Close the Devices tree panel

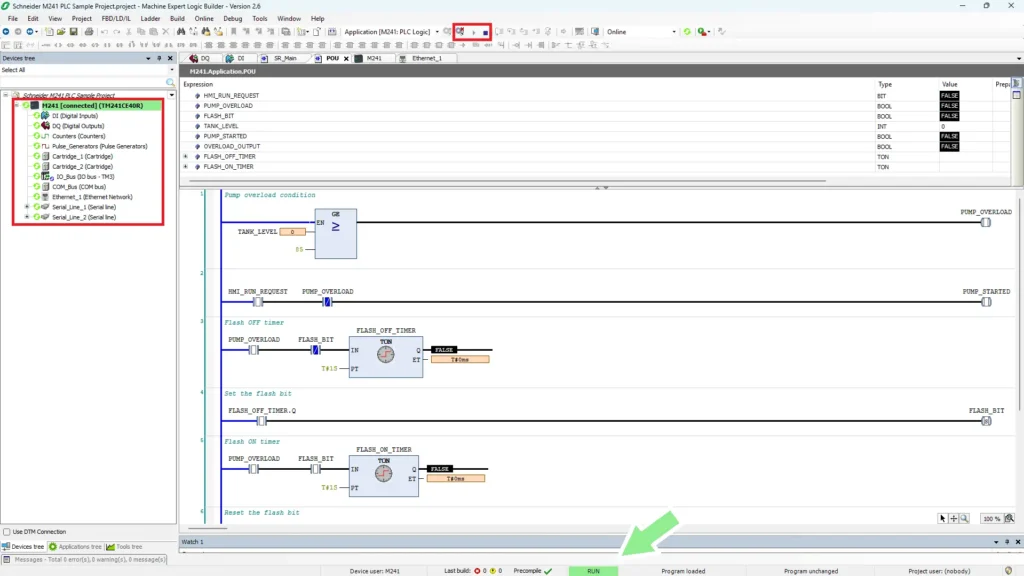(170, 58)
